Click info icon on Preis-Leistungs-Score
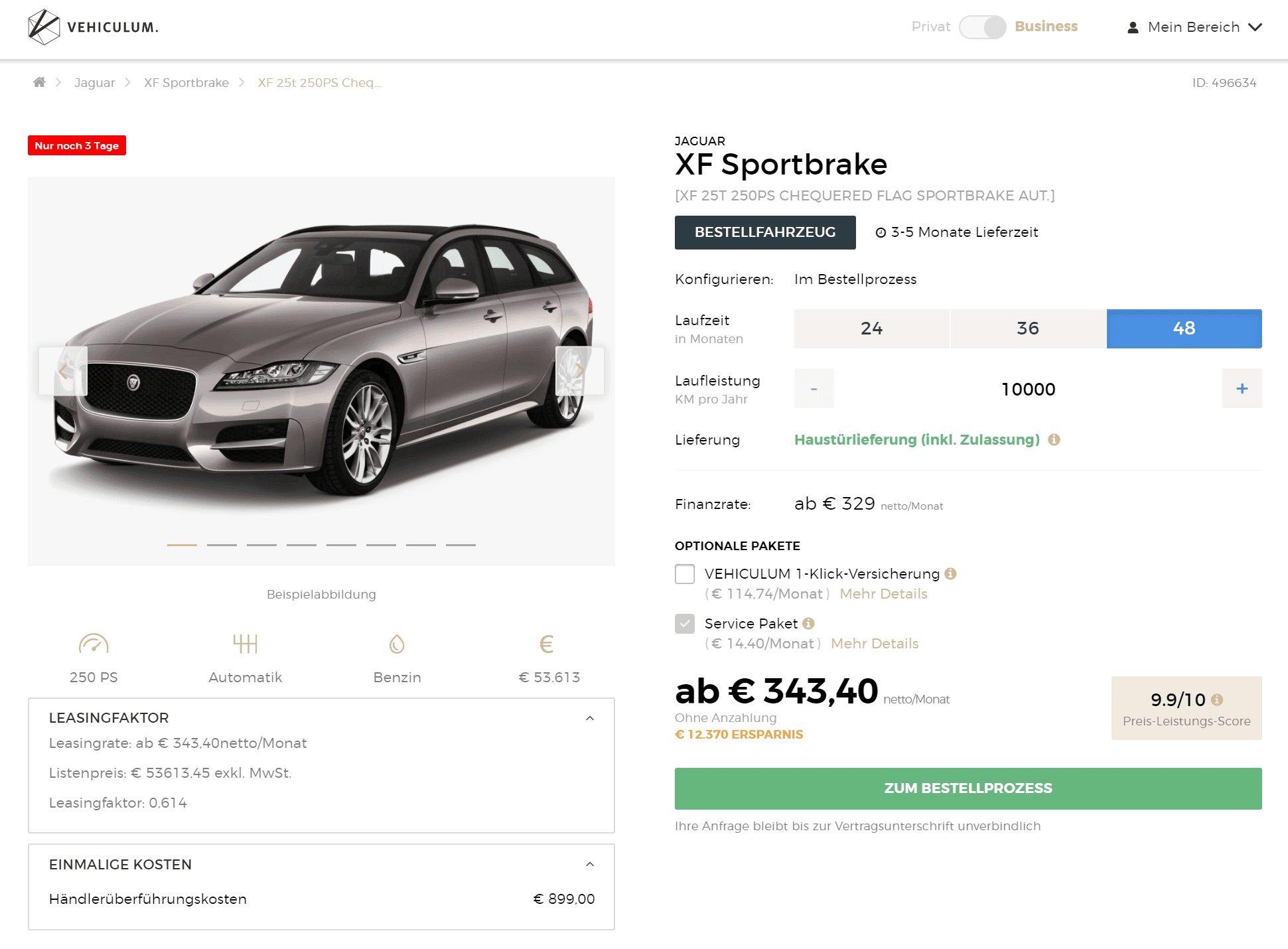The height and width of the screenshot is (949, 1288). [1217, 699]
